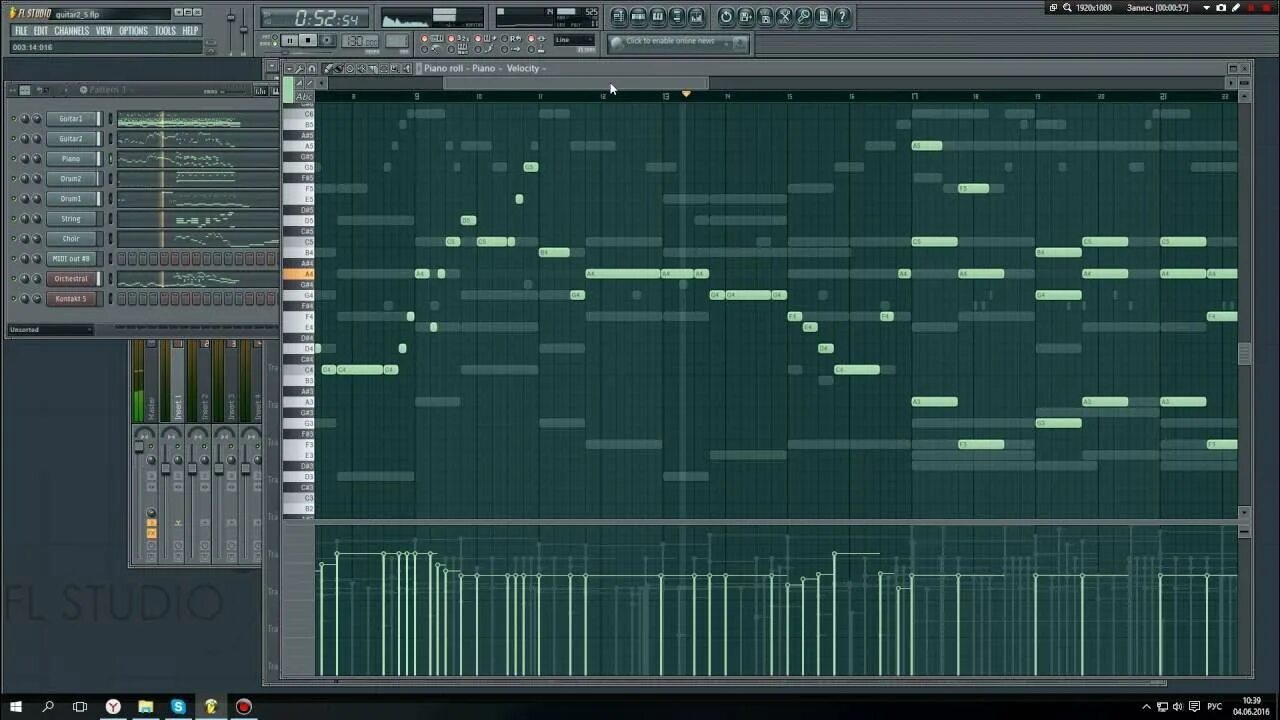1280x720 pixels.
Task: Toggle mute LED for String channel
Action: 14,219
